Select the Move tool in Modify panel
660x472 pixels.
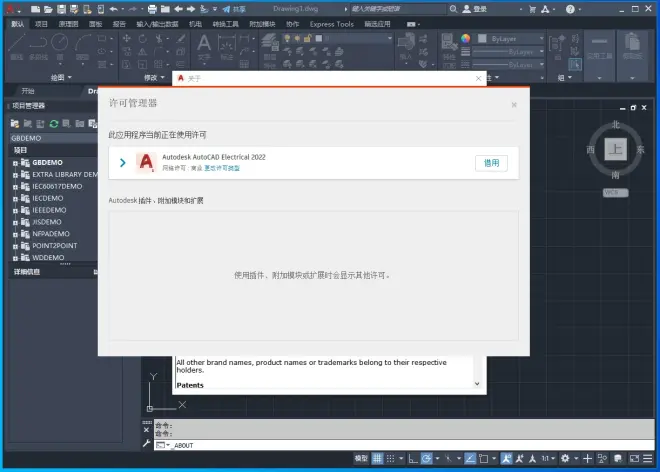126,39
